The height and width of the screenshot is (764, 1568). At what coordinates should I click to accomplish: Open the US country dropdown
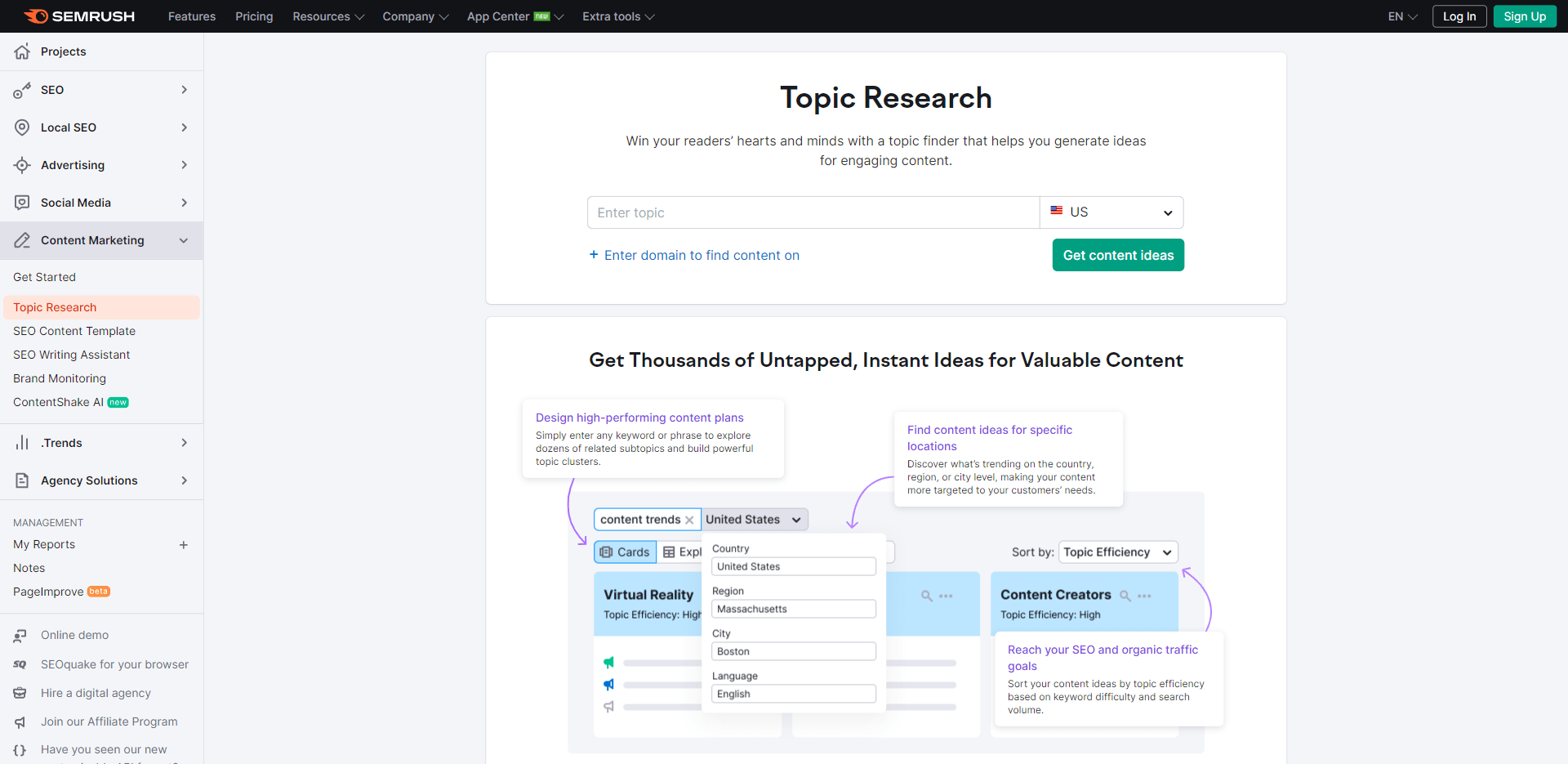pyautogui.click(x=1111, y=212)
